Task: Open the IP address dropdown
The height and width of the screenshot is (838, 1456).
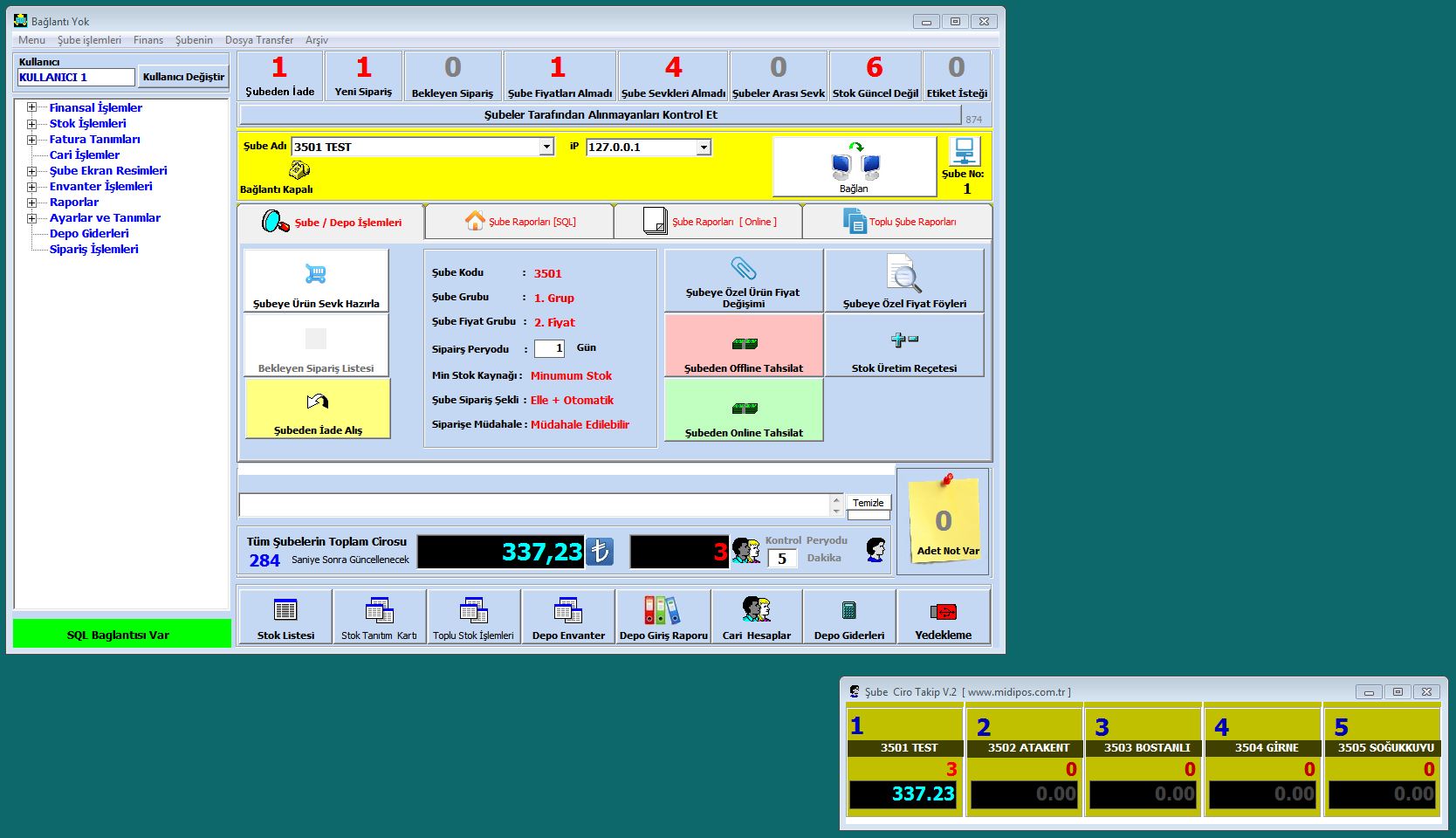Action: (x=704, y=147)
